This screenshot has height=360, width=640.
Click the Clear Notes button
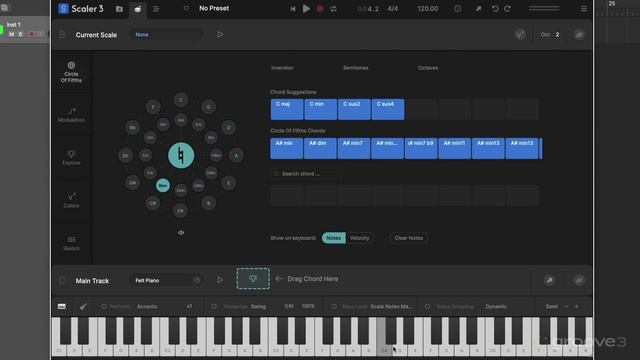[x=409, y=238]
